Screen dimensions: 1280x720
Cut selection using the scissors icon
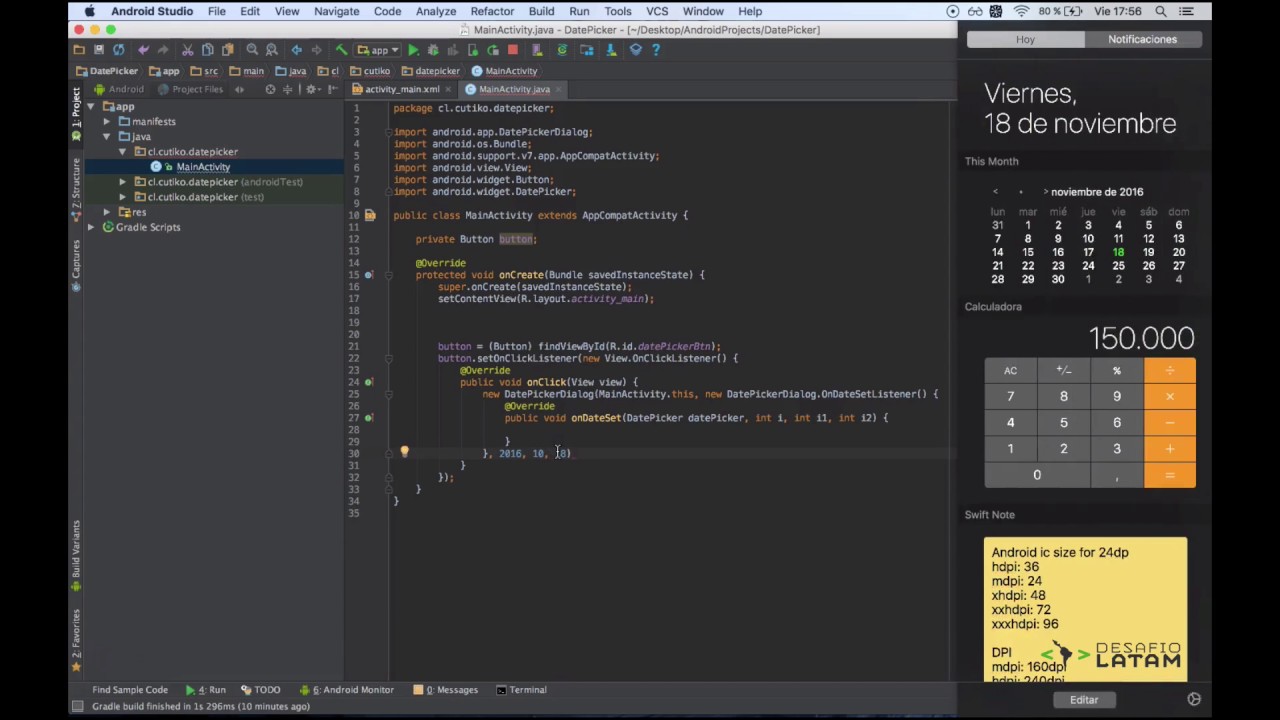point(187,50)
